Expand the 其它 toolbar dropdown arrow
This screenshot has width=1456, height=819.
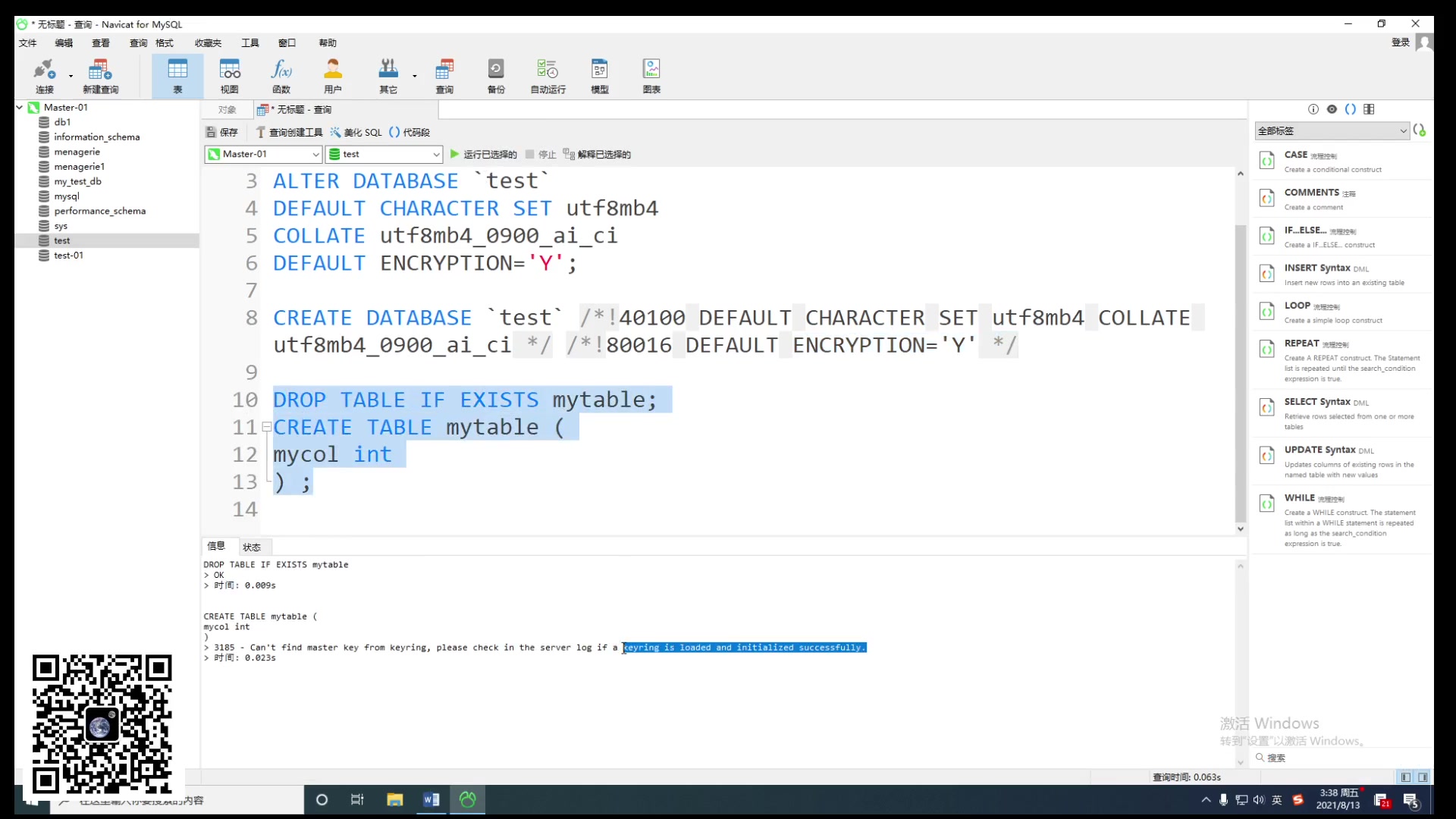point(415,76)
